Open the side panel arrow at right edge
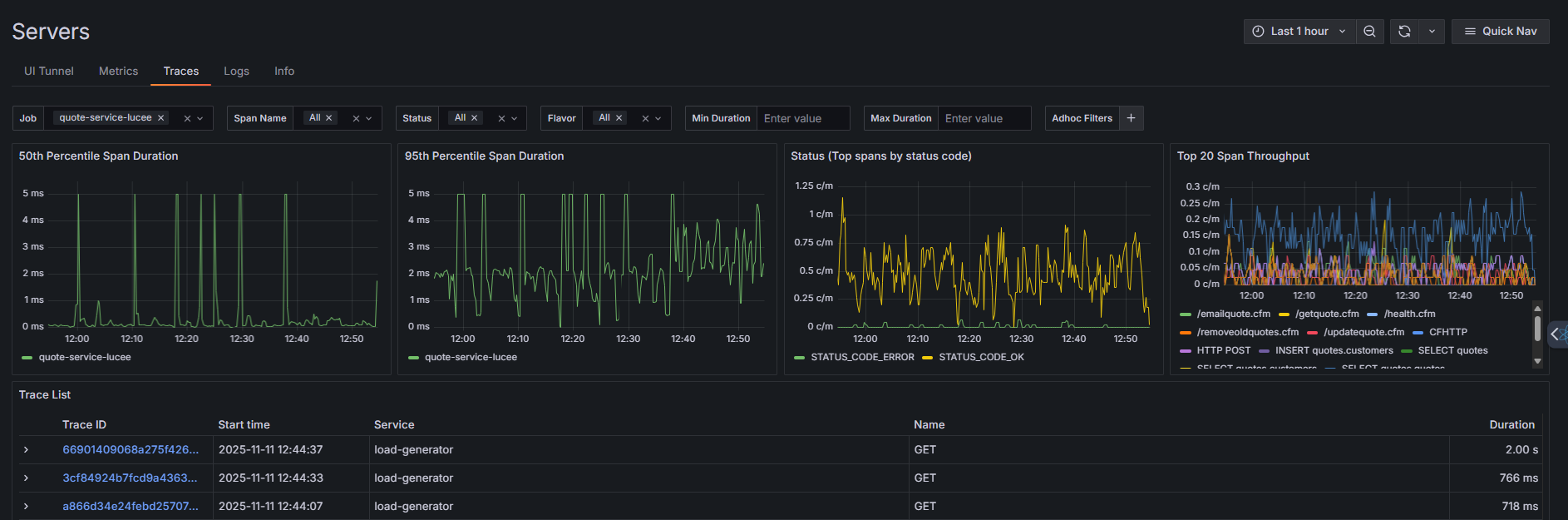This screenshot has width=1568, height=520. pos(1556,334)
